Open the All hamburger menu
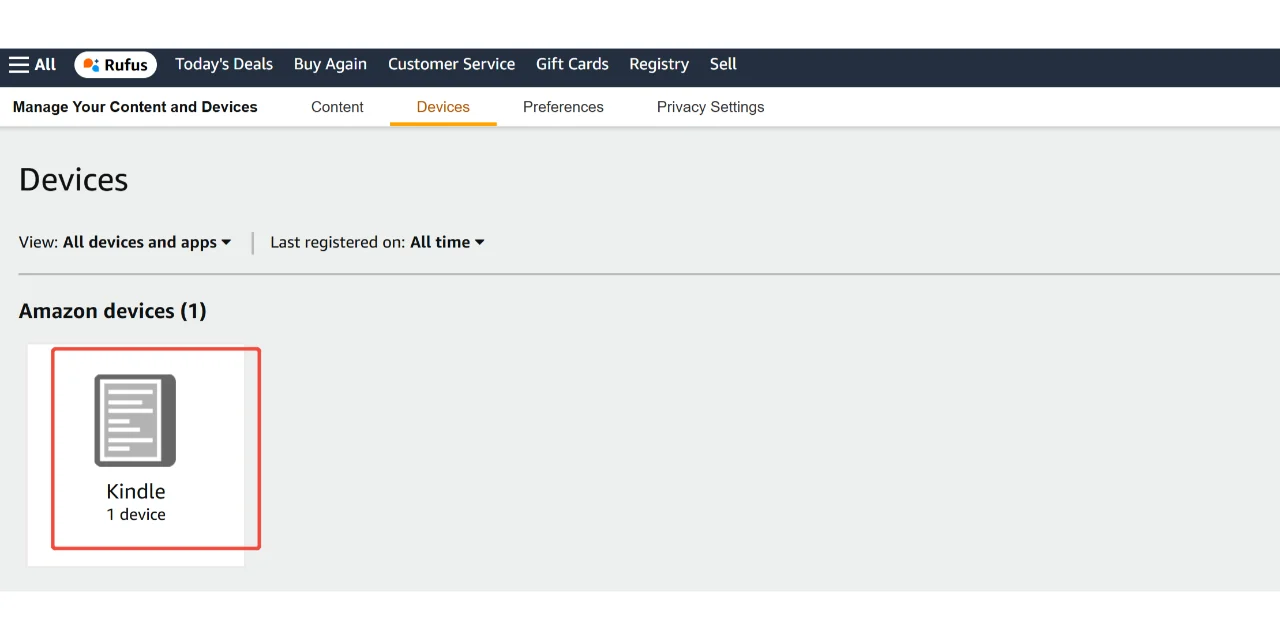 [x=32, y=65]
